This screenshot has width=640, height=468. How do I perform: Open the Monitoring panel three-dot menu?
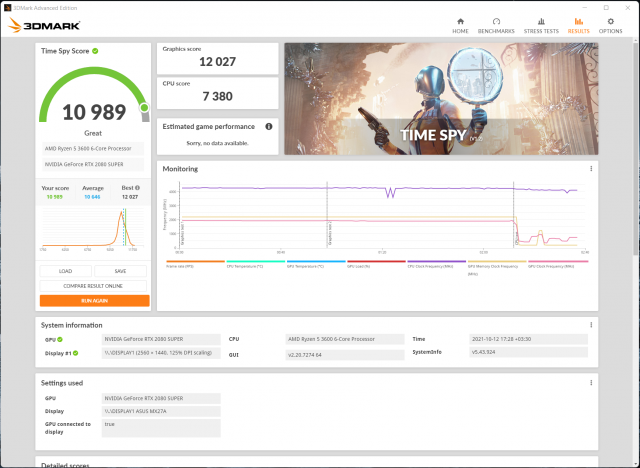coord(591,169)
